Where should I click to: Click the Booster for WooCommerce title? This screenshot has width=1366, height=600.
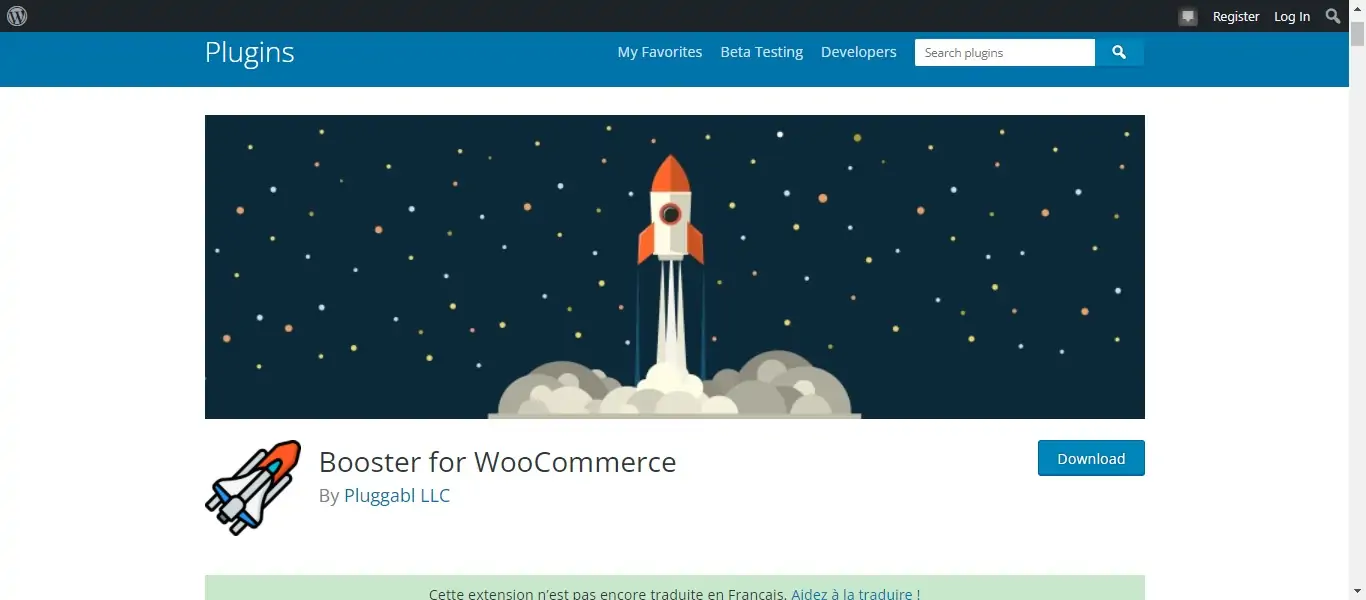click(498, 462)
